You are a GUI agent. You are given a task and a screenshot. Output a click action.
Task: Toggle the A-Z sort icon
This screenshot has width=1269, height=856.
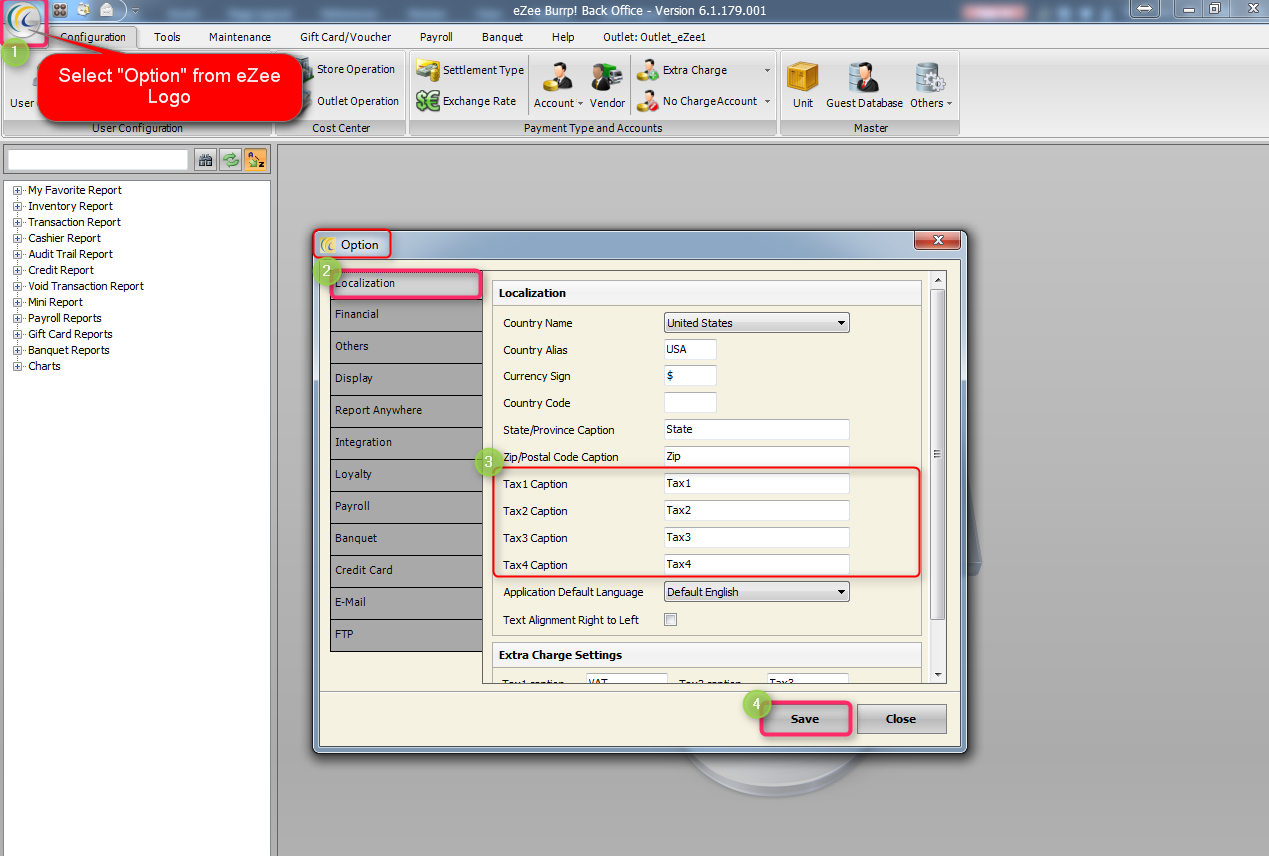(256, 160)
